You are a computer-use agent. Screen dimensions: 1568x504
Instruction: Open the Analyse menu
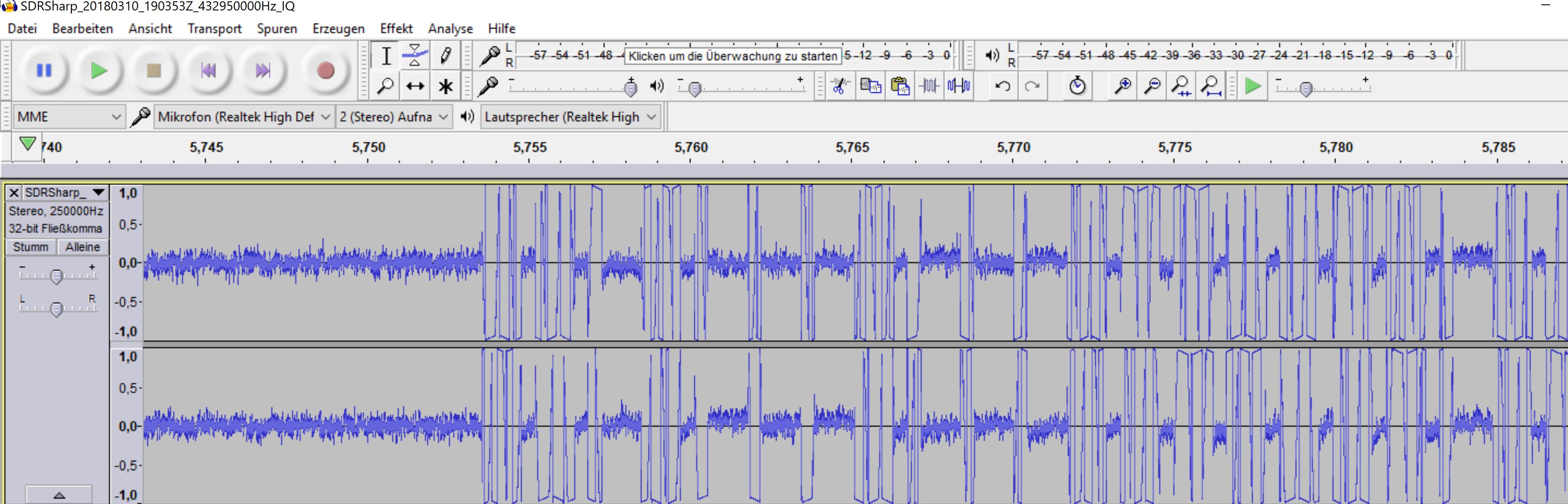tap(451, 29)
